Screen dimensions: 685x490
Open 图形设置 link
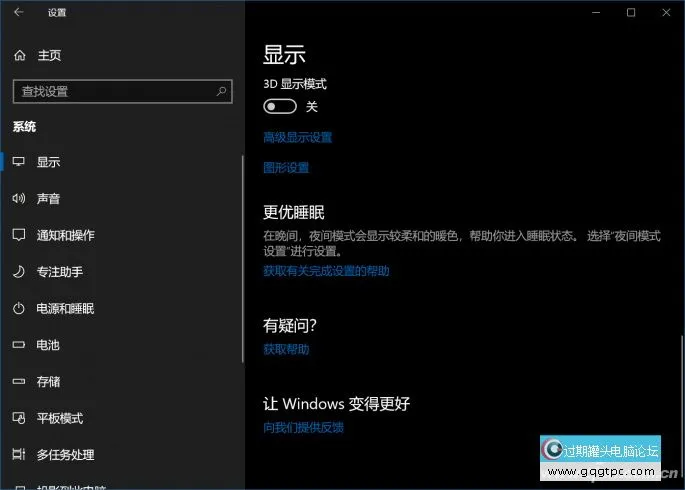click(x=286, y=168)
